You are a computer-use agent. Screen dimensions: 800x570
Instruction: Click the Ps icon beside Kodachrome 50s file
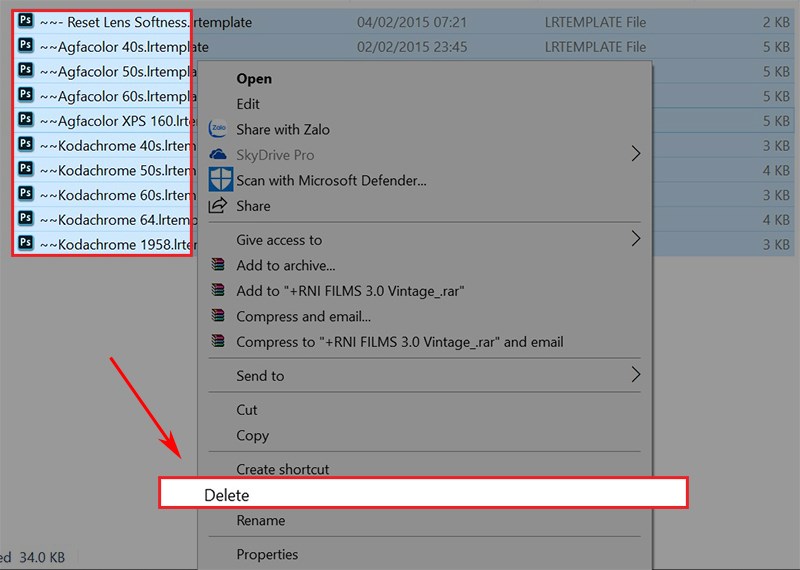(26, 168)
